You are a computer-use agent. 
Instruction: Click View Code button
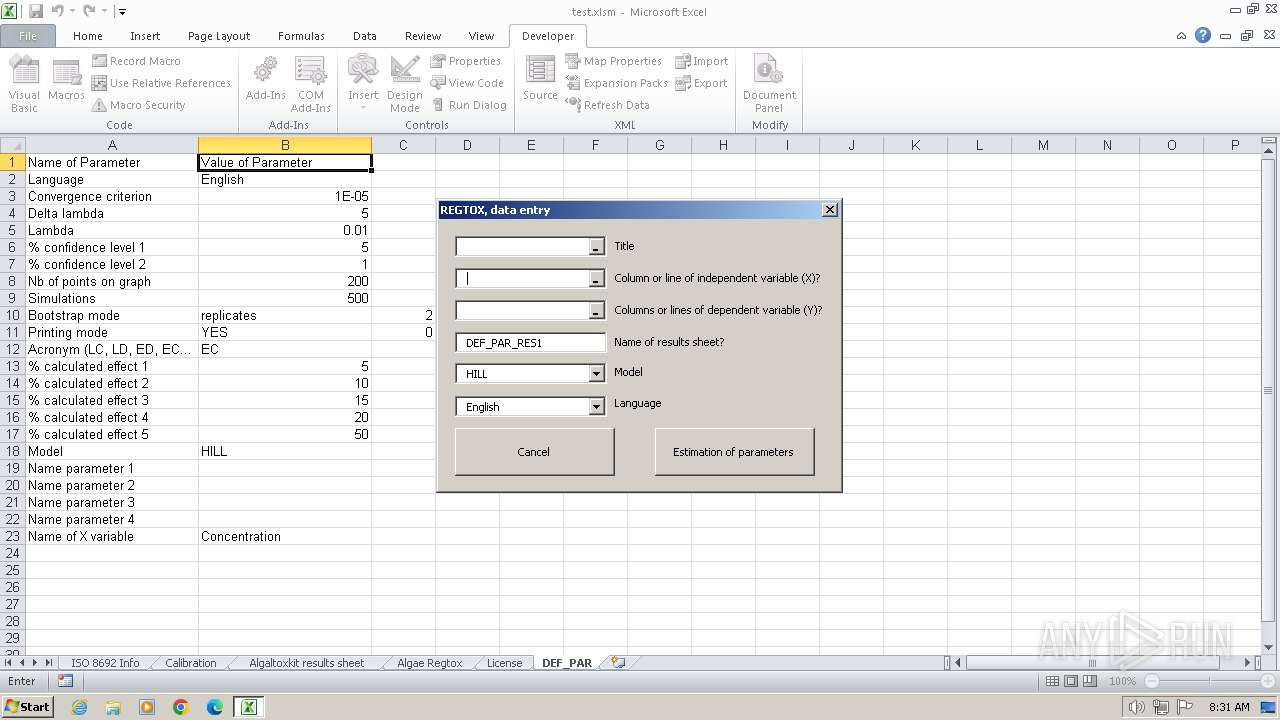click(467, 83)
